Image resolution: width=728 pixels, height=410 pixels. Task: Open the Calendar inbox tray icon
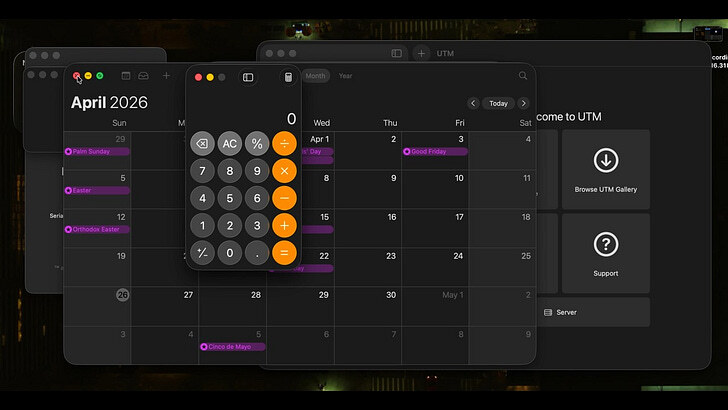tap(143, 75)
